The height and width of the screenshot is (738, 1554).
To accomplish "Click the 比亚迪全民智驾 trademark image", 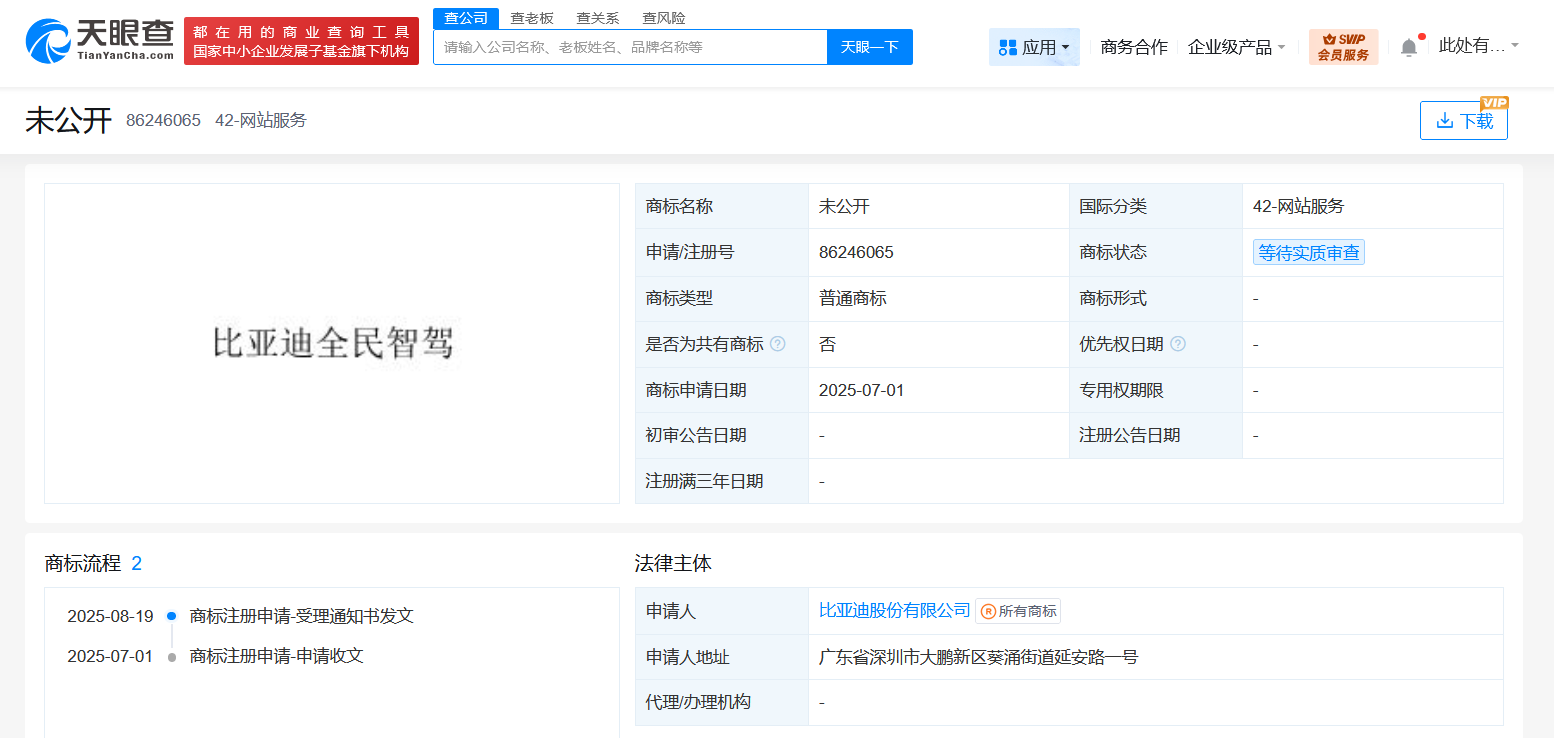I will pyautogui.click(x=331, y=344).
